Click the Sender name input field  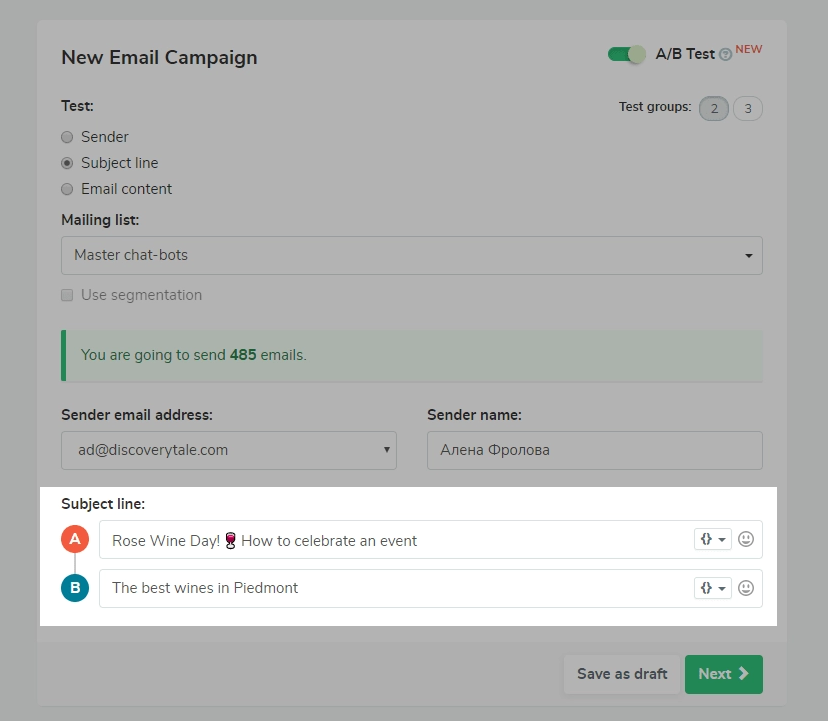(594, 450)
